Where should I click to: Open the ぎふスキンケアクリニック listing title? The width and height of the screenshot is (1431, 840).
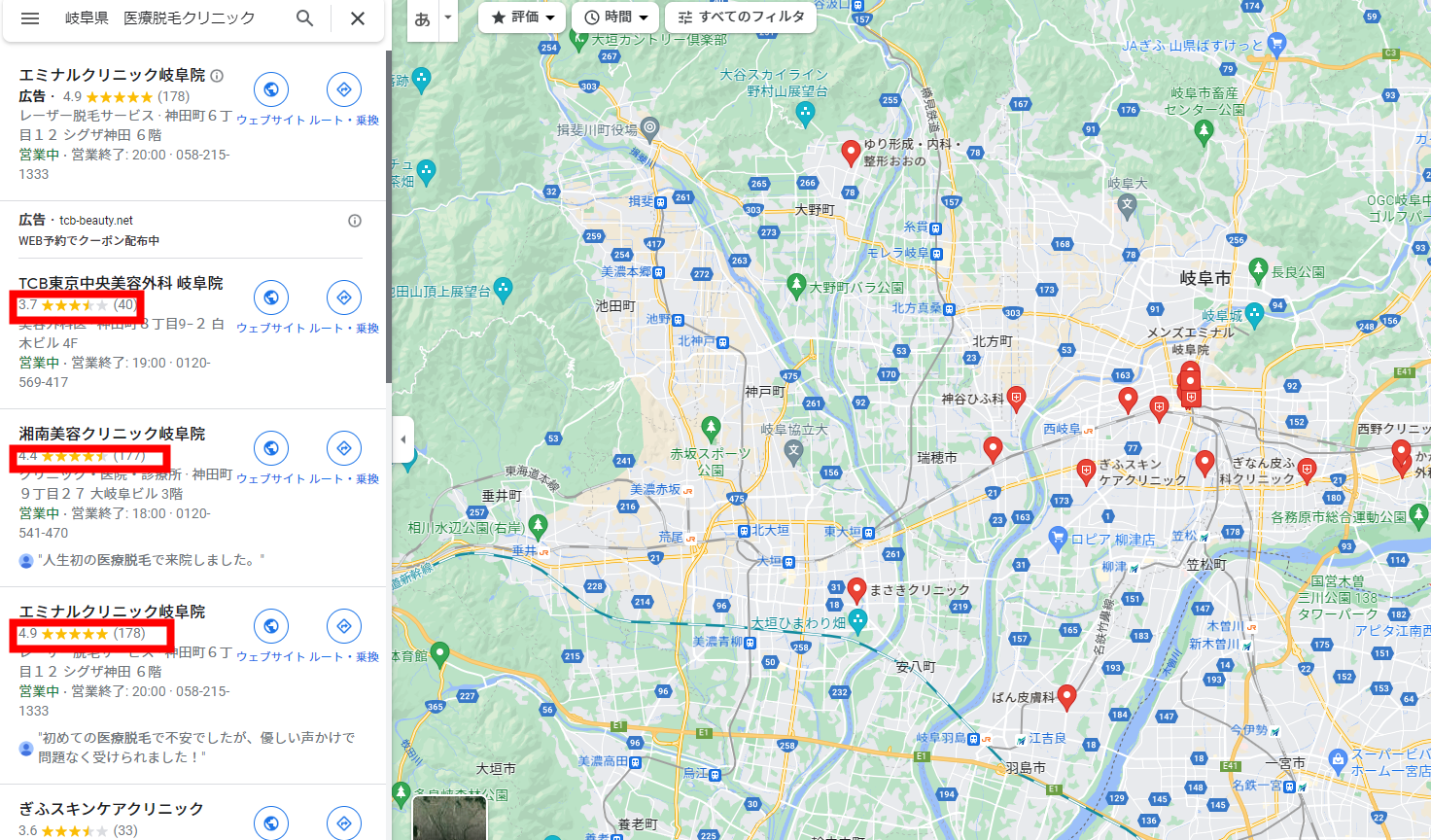(111, 809)
